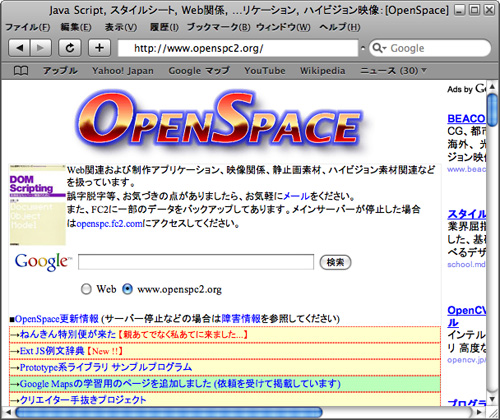
Task: Open Prototype系ライブラリ サンプルプログラム link
Action: click(106, 367)
